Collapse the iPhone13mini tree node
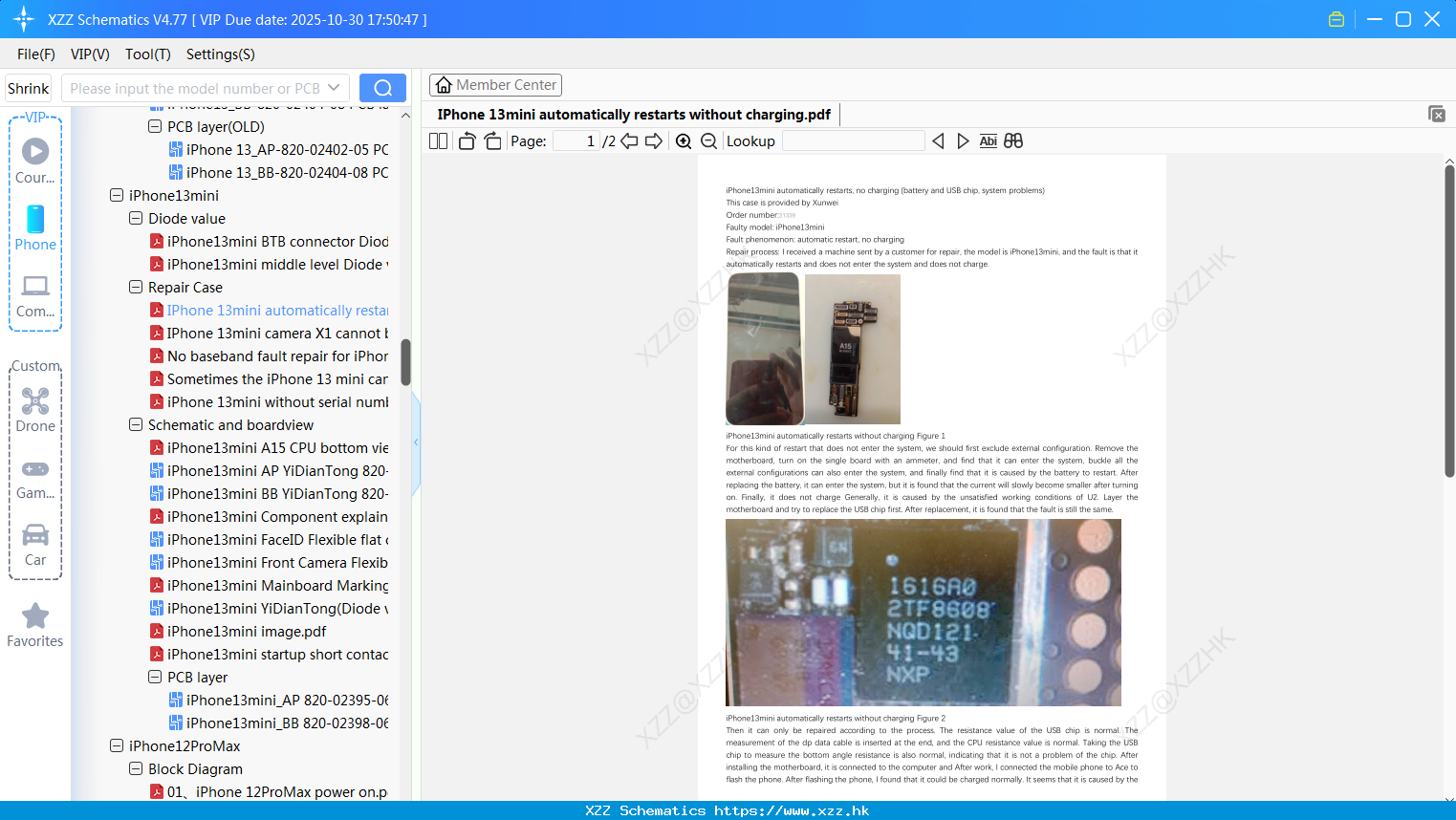The width and height of the screenshot is (1456, 820). click(x=117, y=195)
